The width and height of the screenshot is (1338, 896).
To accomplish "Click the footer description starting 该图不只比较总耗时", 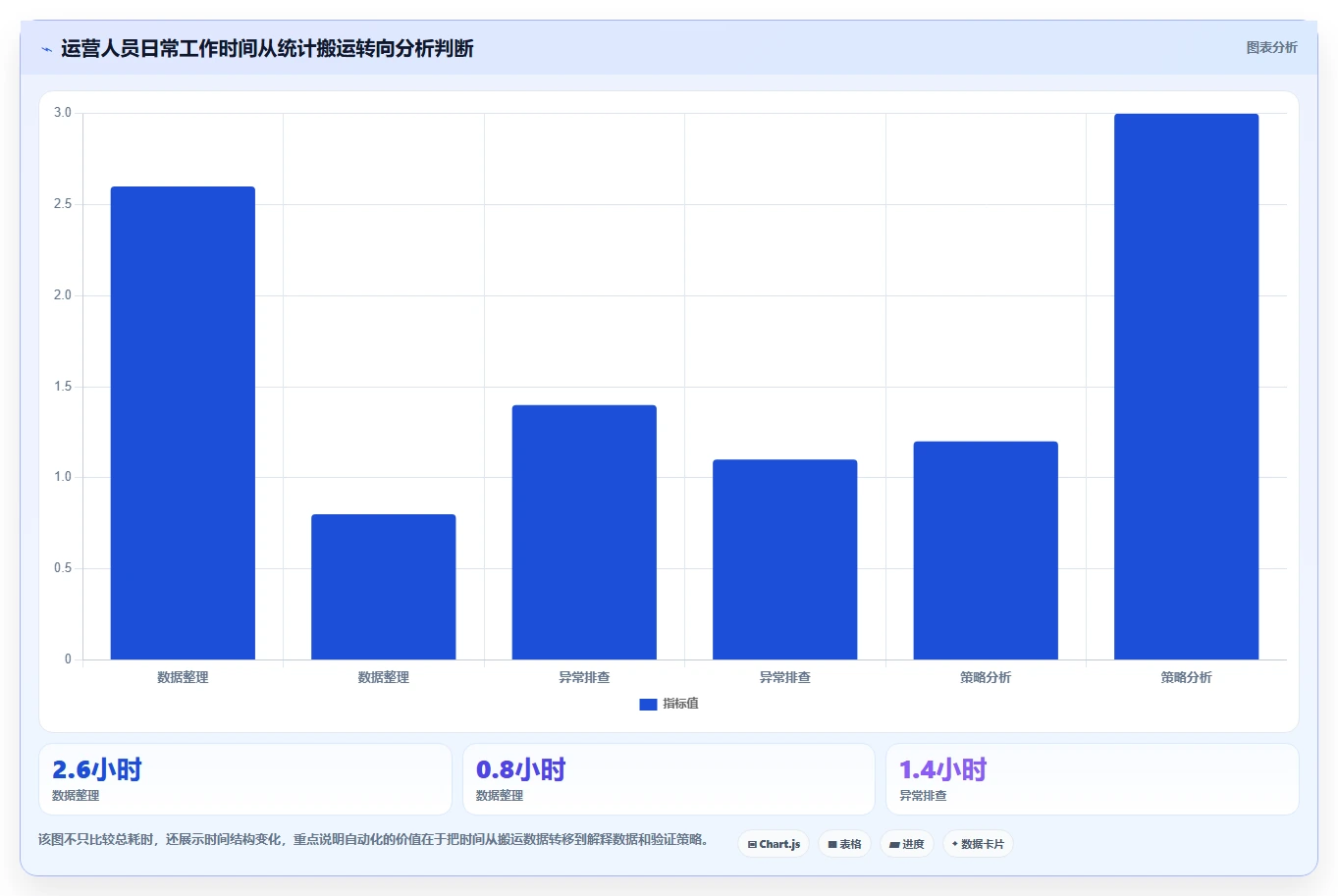I will 376,839.
